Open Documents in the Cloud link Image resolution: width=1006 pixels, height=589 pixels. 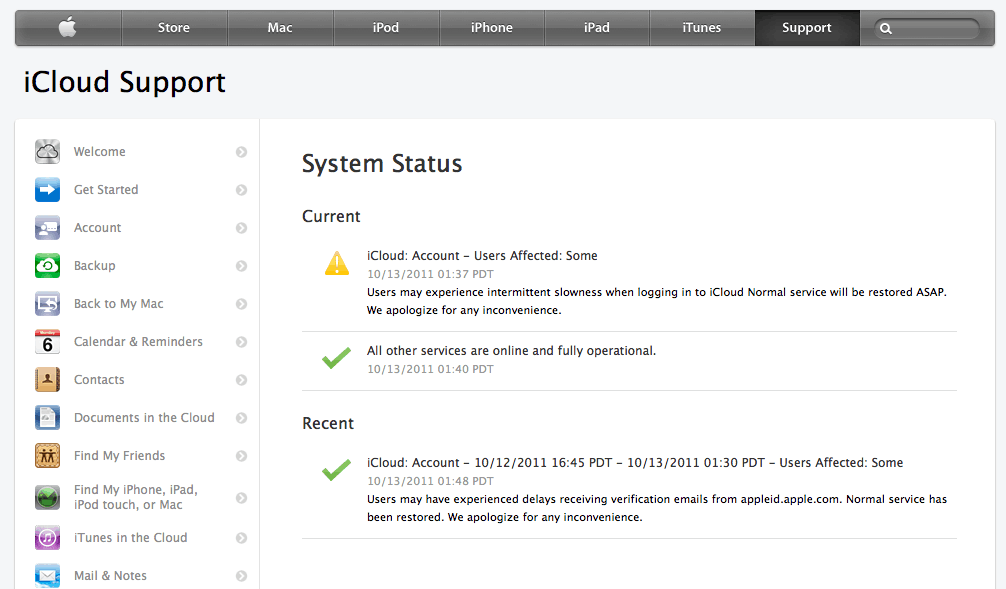pos(144,417)
